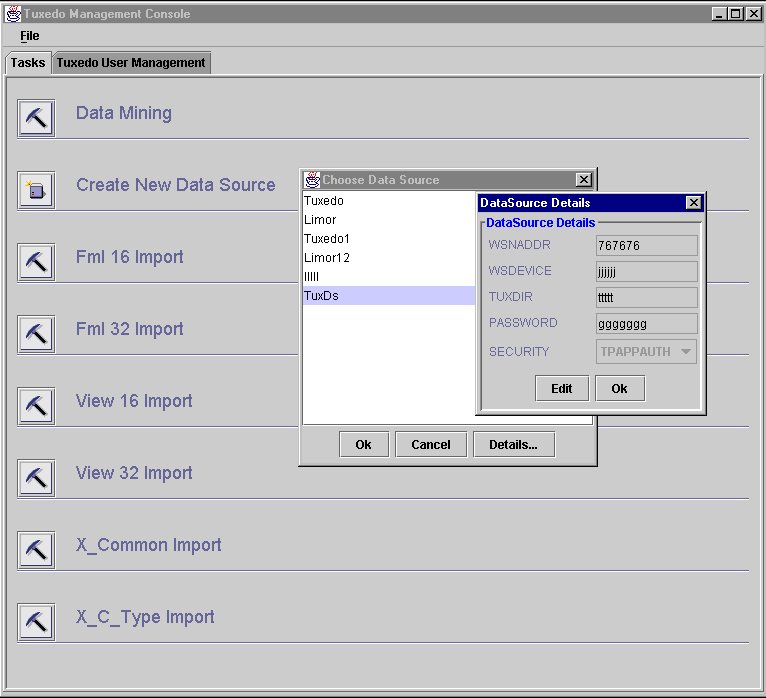
Task: Click the View 16 Import hammer icon
Action: click(x=36, y=406)
